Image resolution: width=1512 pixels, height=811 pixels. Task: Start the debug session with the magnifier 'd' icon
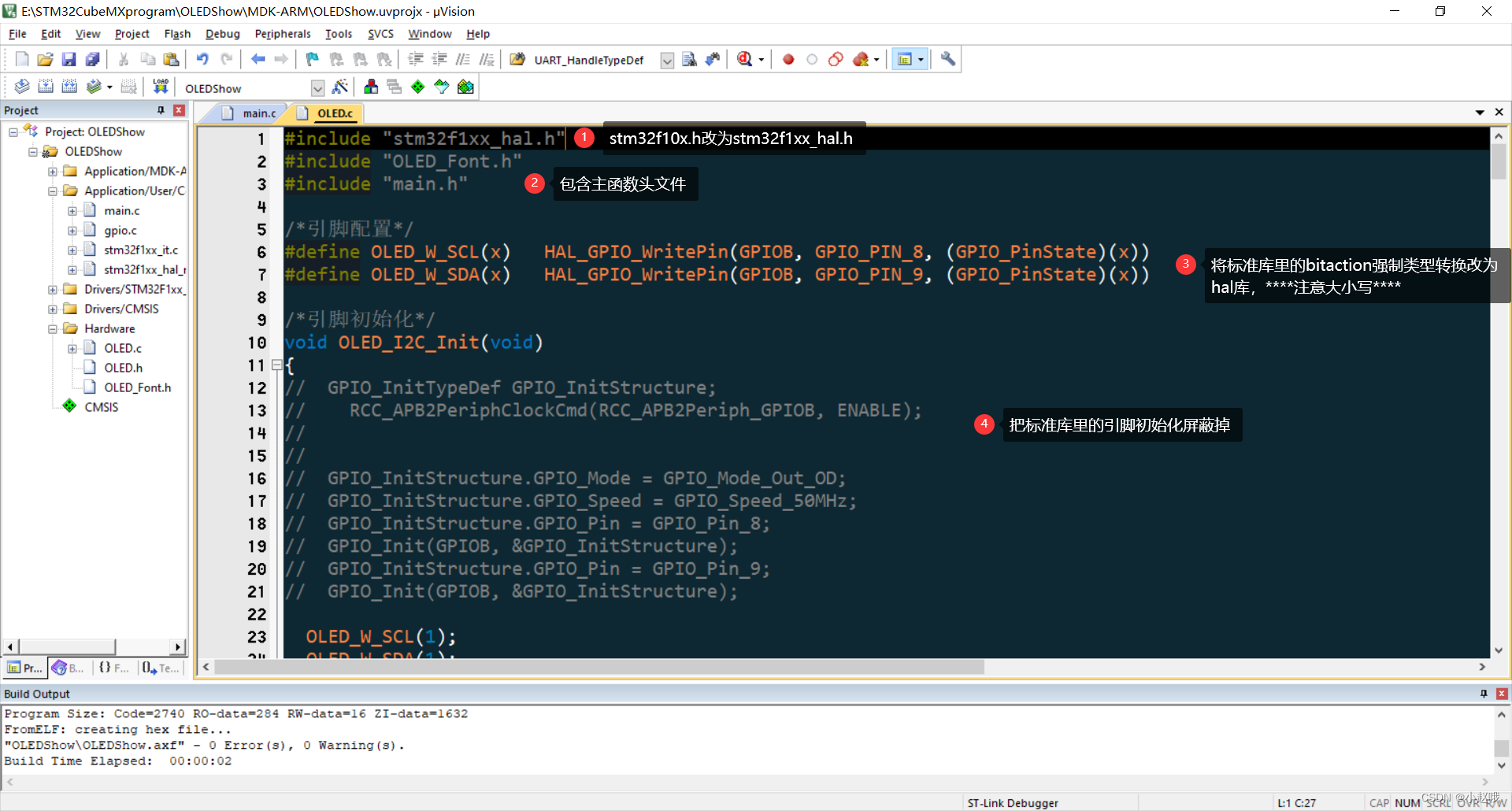[x=745, y=59]
